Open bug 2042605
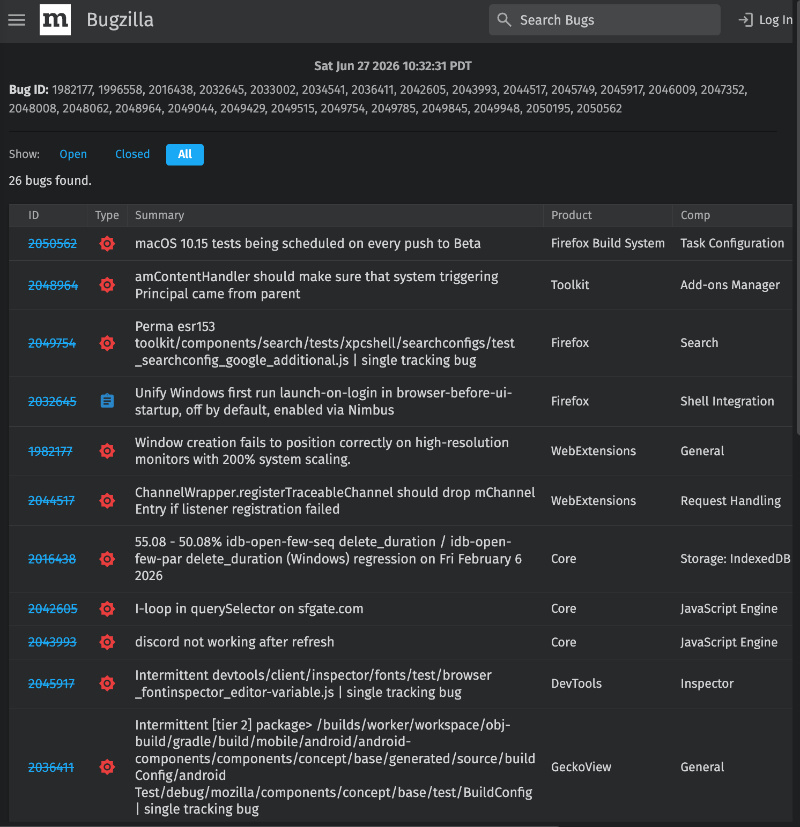This screenshot has height=827, width=800. click(53, 609)
